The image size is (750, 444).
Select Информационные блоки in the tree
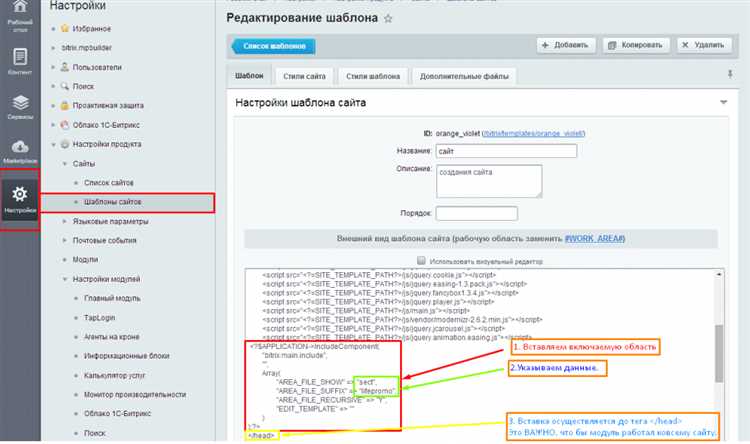coord(127,356)
